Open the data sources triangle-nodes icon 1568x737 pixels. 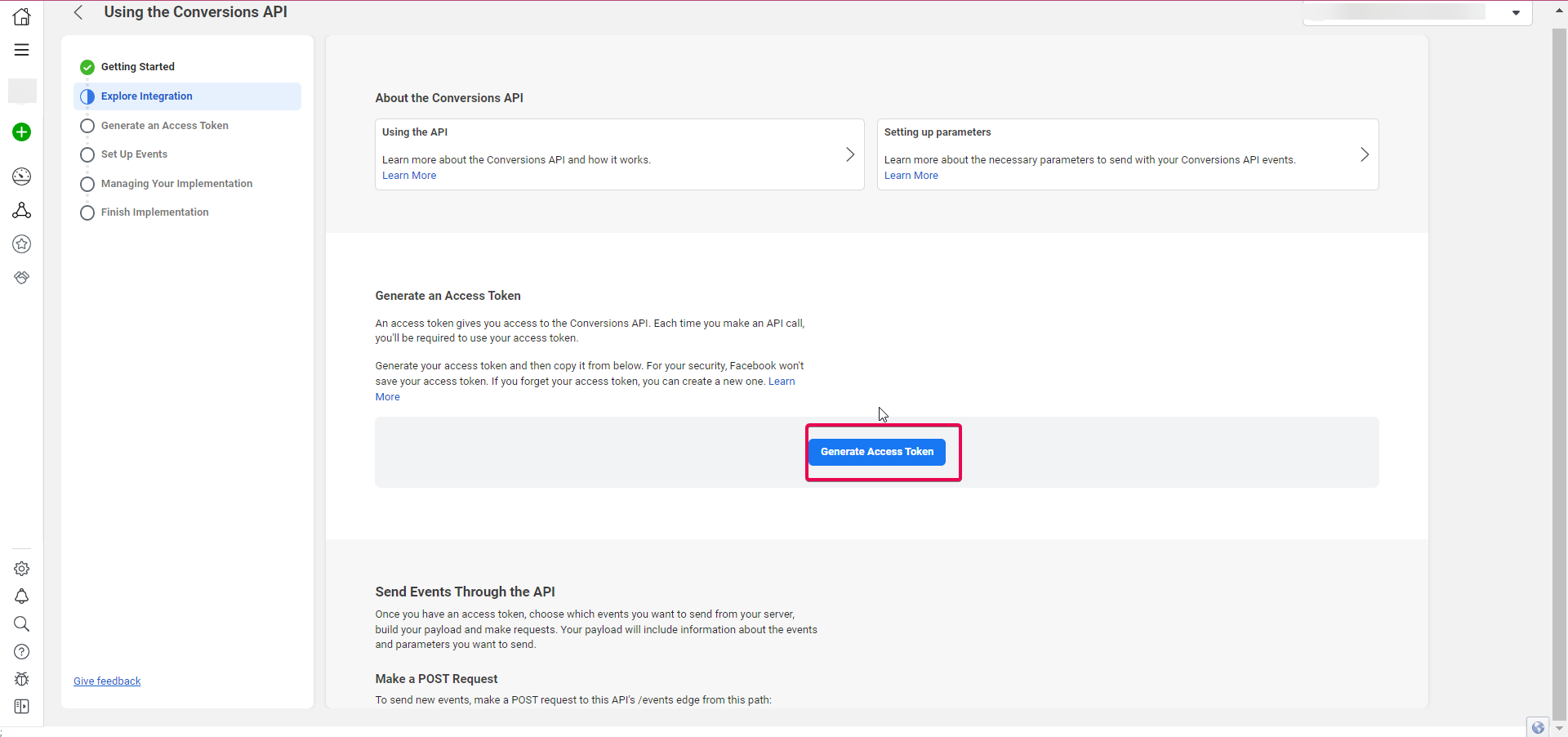click(x=22, y=211)
